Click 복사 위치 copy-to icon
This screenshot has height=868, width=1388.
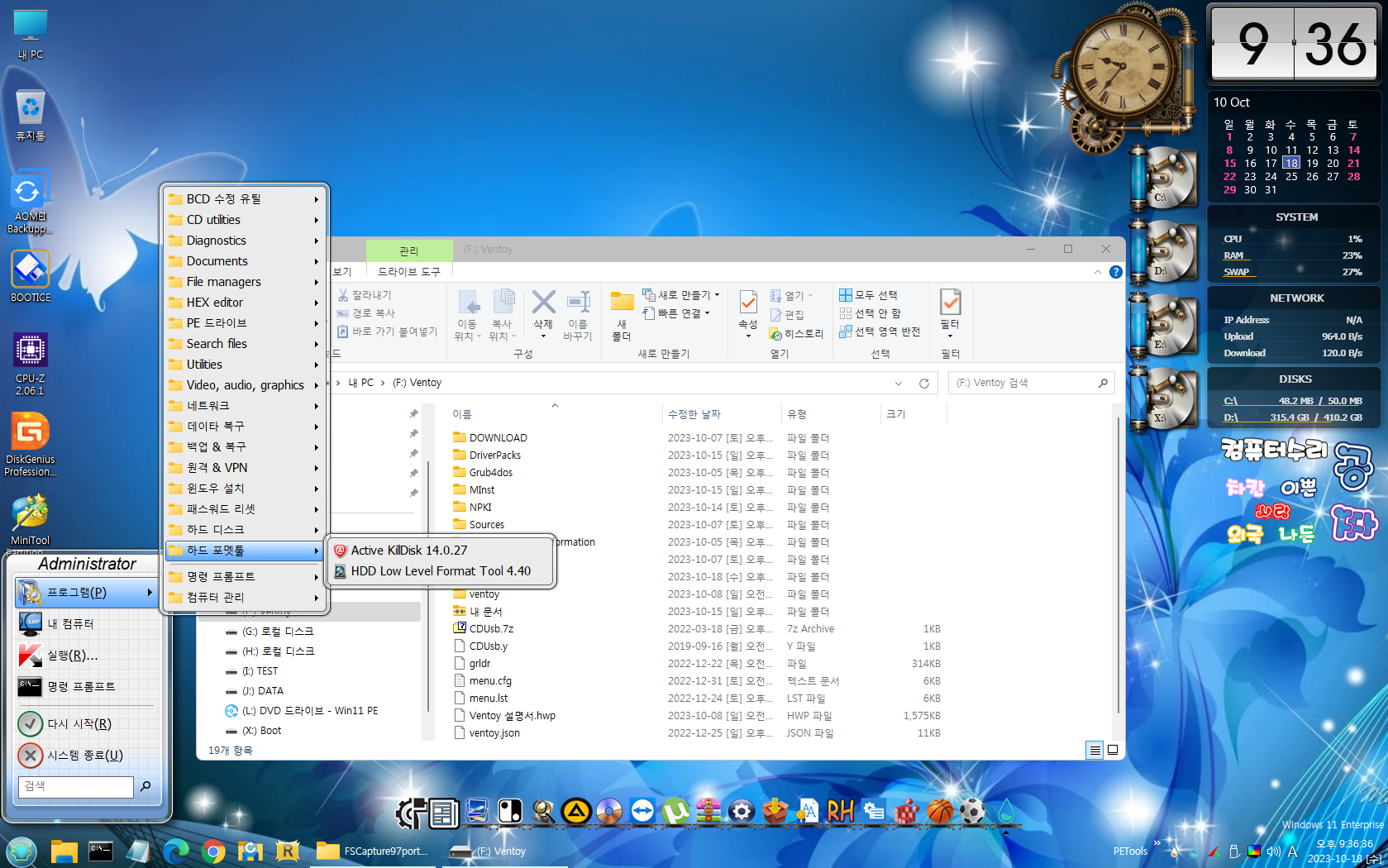[502, 315]
